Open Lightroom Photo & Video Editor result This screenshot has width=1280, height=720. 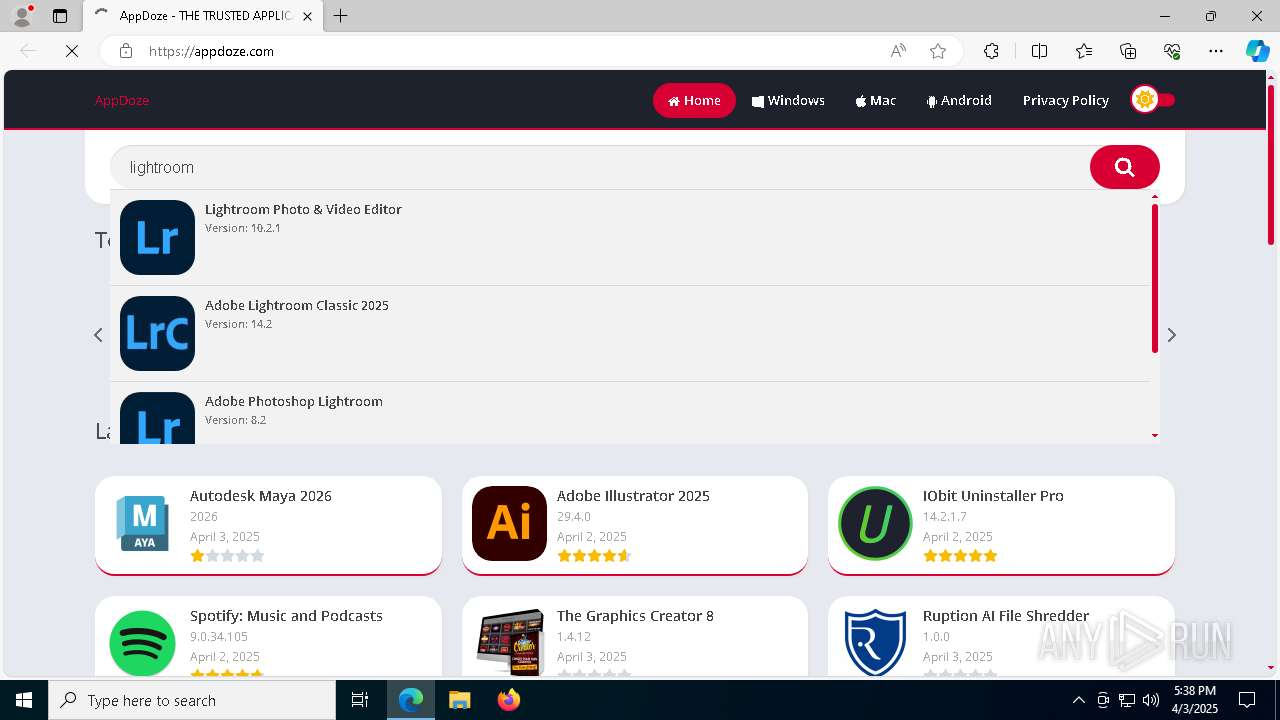click(x=303, y=209)
